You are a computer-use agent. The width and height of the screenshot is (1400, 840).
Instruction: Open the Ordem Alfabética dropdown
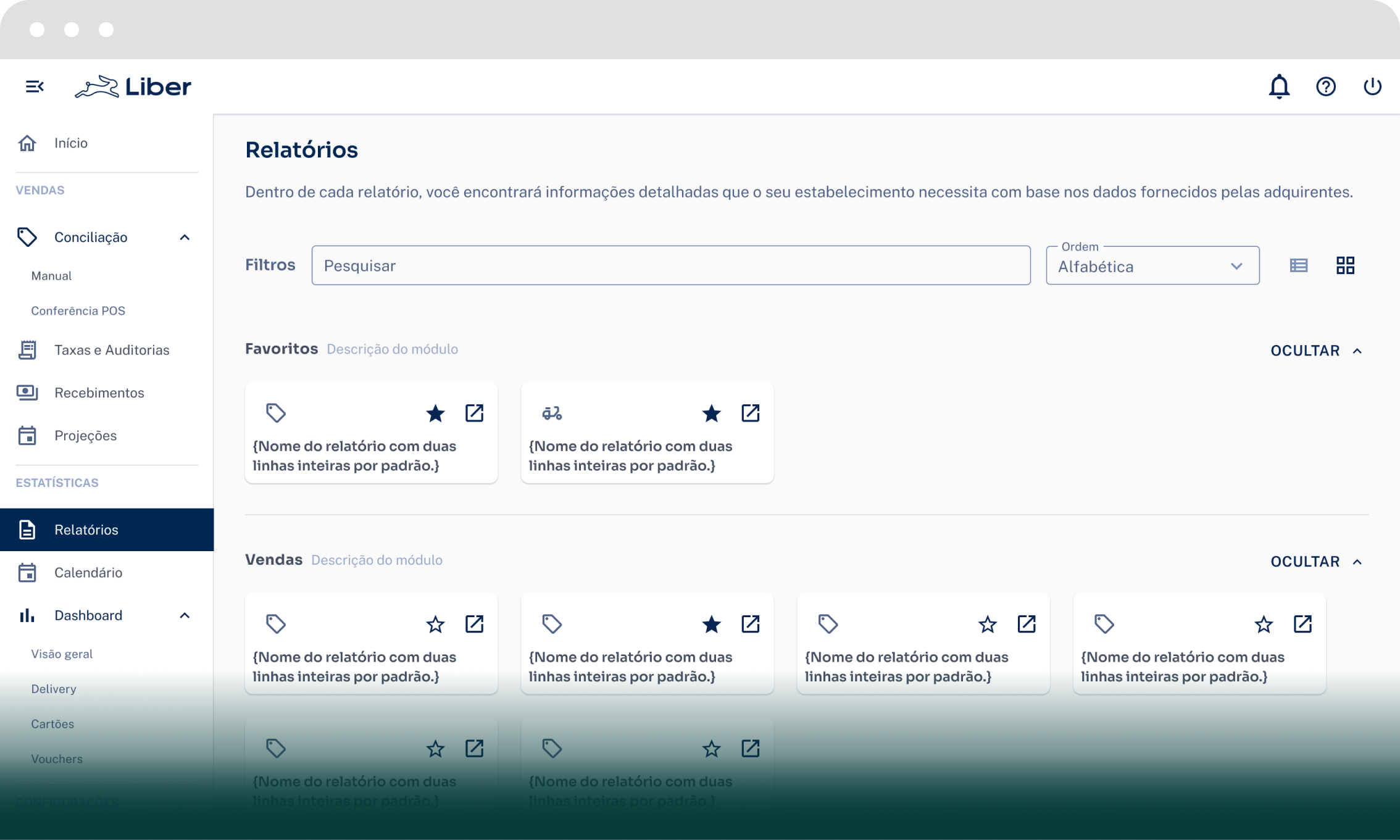point(1152,266)
